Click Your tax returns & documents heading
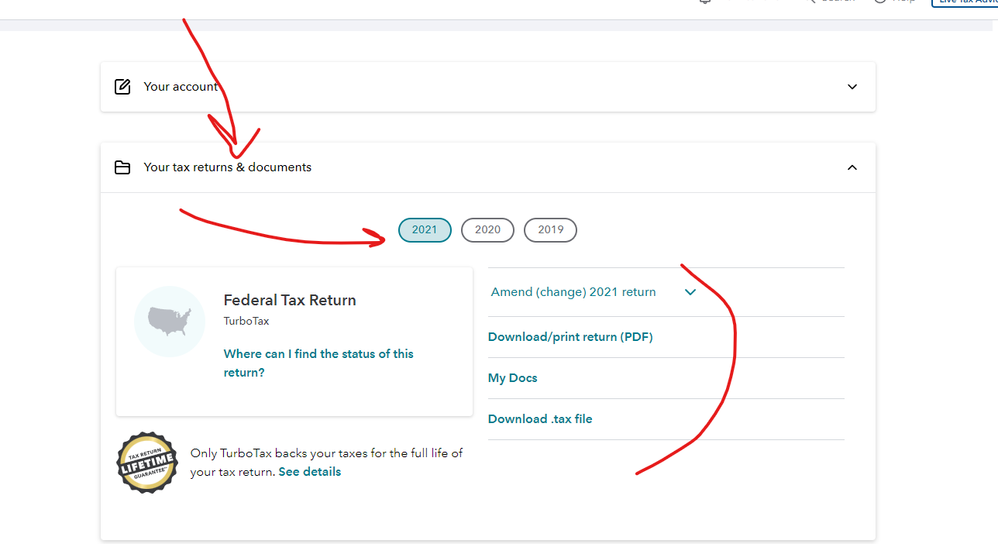The image size is (998, 544). coord(227,167)
